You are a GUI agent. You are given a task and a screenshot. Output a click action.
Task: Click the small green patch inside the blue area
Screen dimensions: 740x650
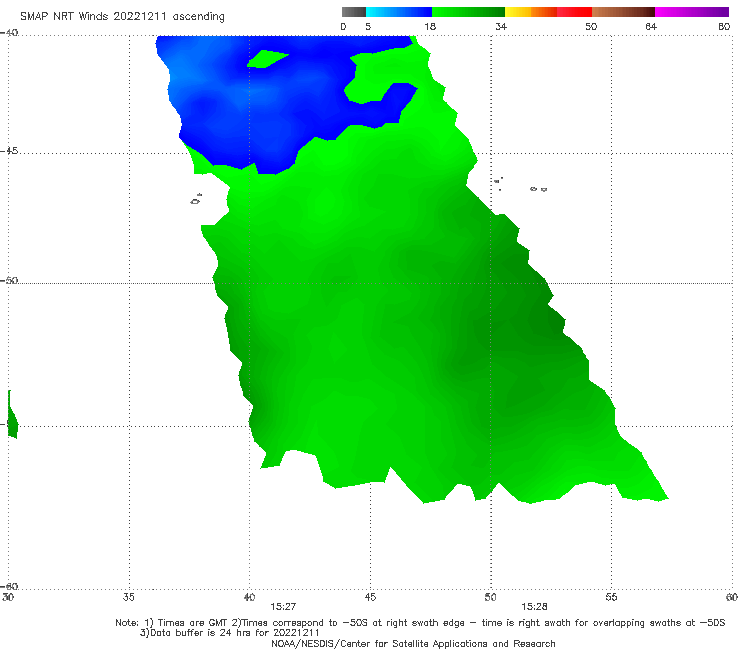(266, 59)
